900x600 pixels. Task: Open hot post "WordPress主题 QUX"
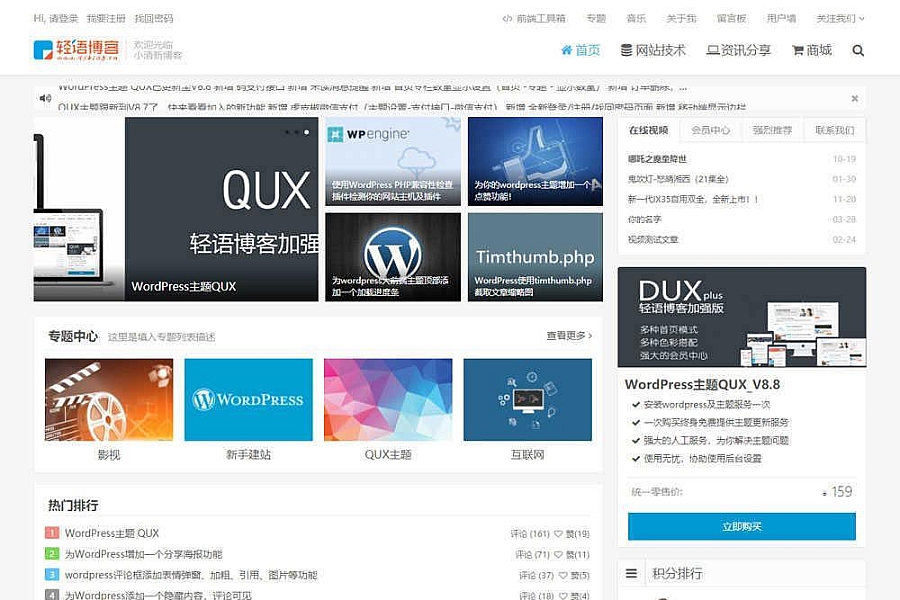pos(112,533)
